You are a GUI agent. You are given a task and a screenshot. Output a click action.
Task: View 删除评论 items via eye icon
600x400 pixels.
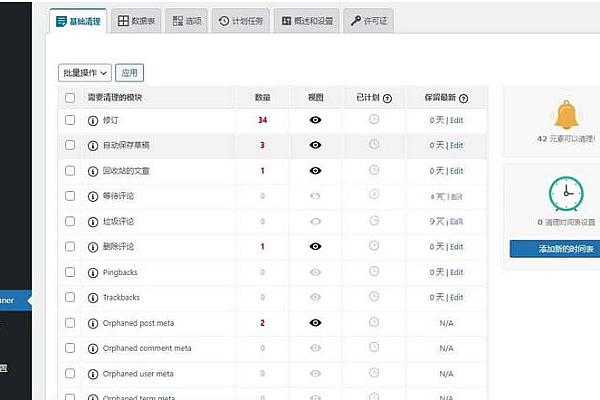[315, 247]
